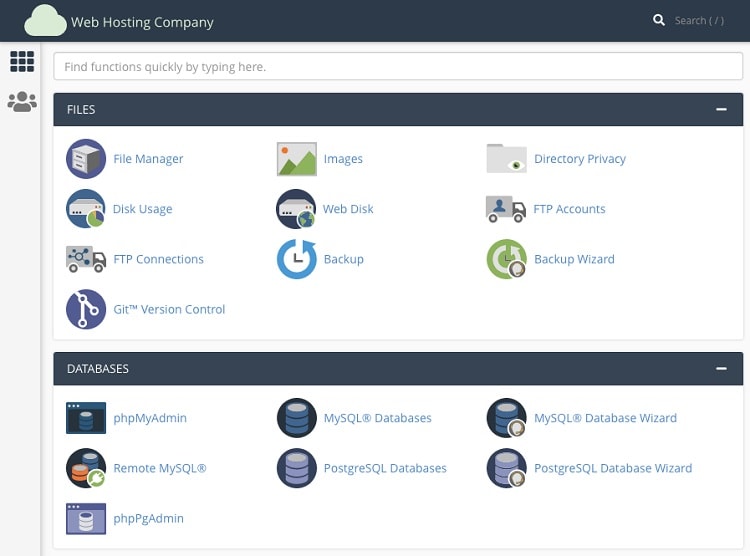The height and width of the screenshot is (556, 750).
Task: Click the MySQL Databases cylinder icon
Action: [297, 418]
